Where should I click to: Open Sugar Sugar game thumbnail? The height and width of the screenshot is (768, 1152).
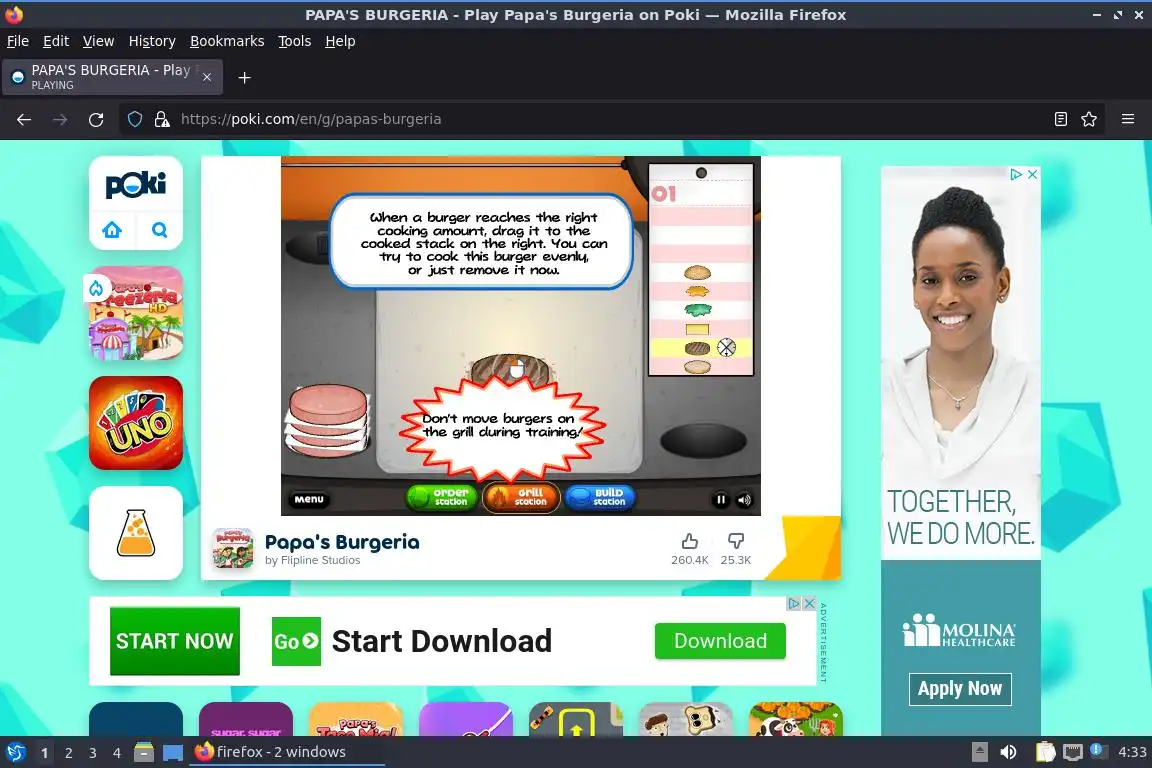pyautogui.click(x=246, y=719)
